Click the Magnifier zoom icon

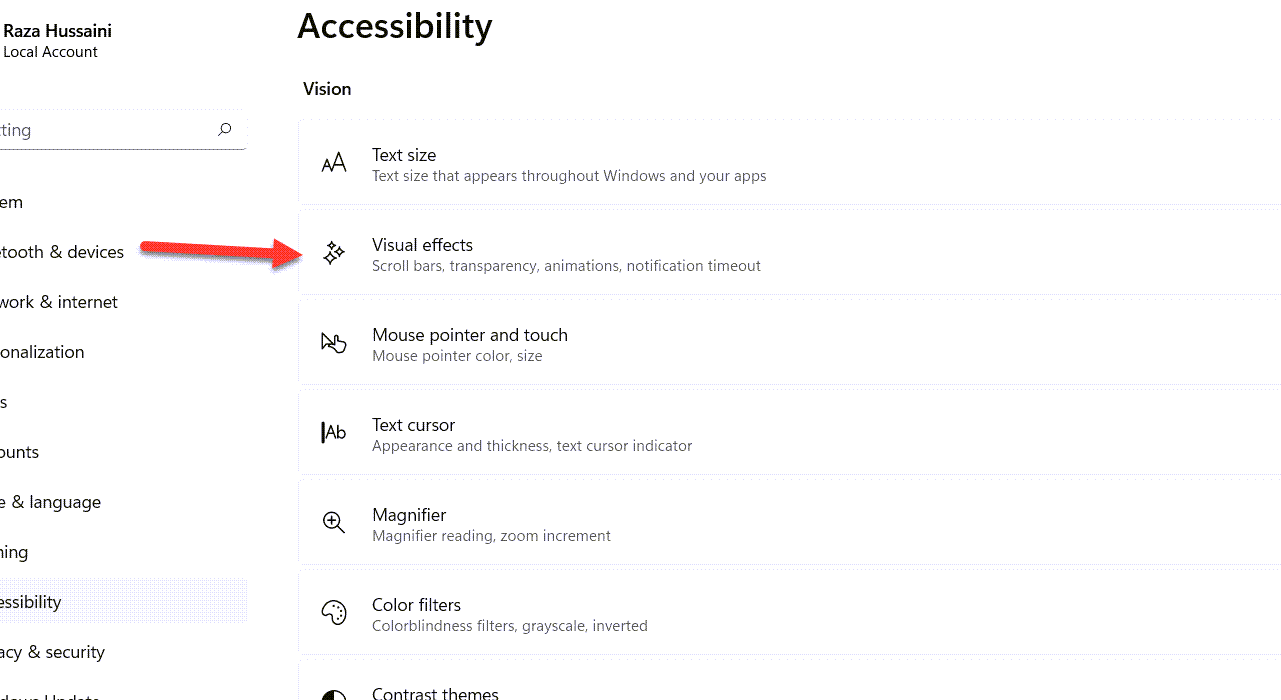(334, 523)
